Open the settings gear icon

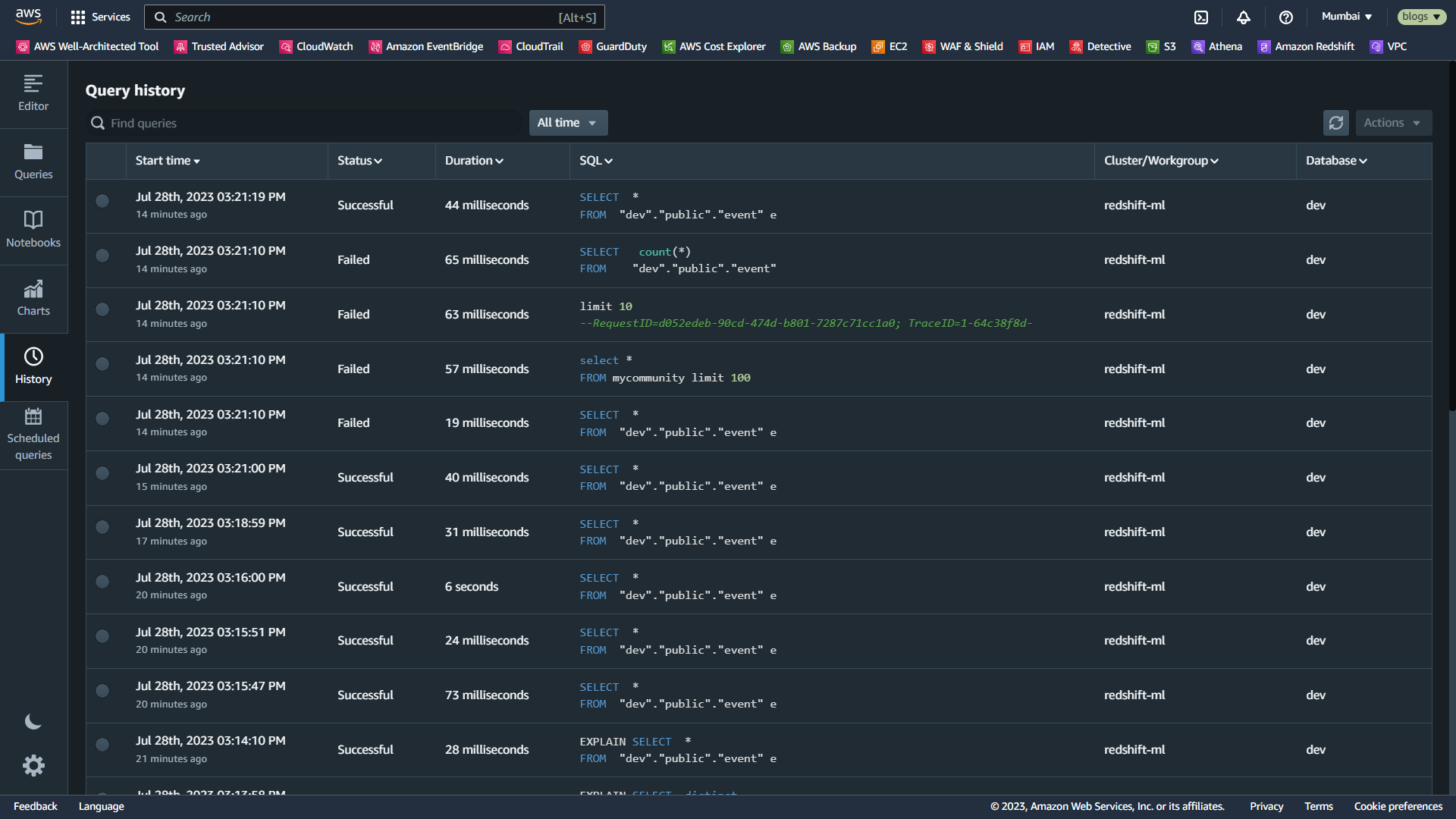click(x=33, y=766)
